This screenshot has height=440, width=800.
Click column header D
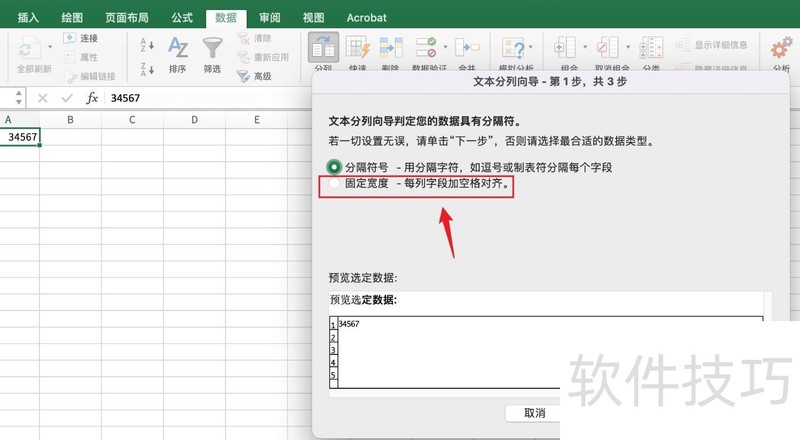pyautogui.click(x=194, y=120)
